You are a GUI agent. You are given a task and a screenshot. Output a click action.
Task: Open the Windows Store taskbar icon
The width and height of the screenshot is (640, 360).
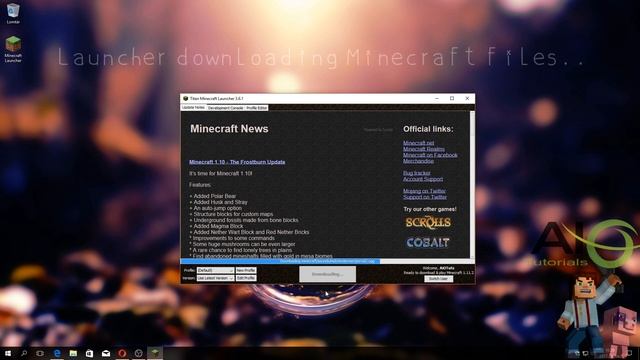(x=89, y=353)
